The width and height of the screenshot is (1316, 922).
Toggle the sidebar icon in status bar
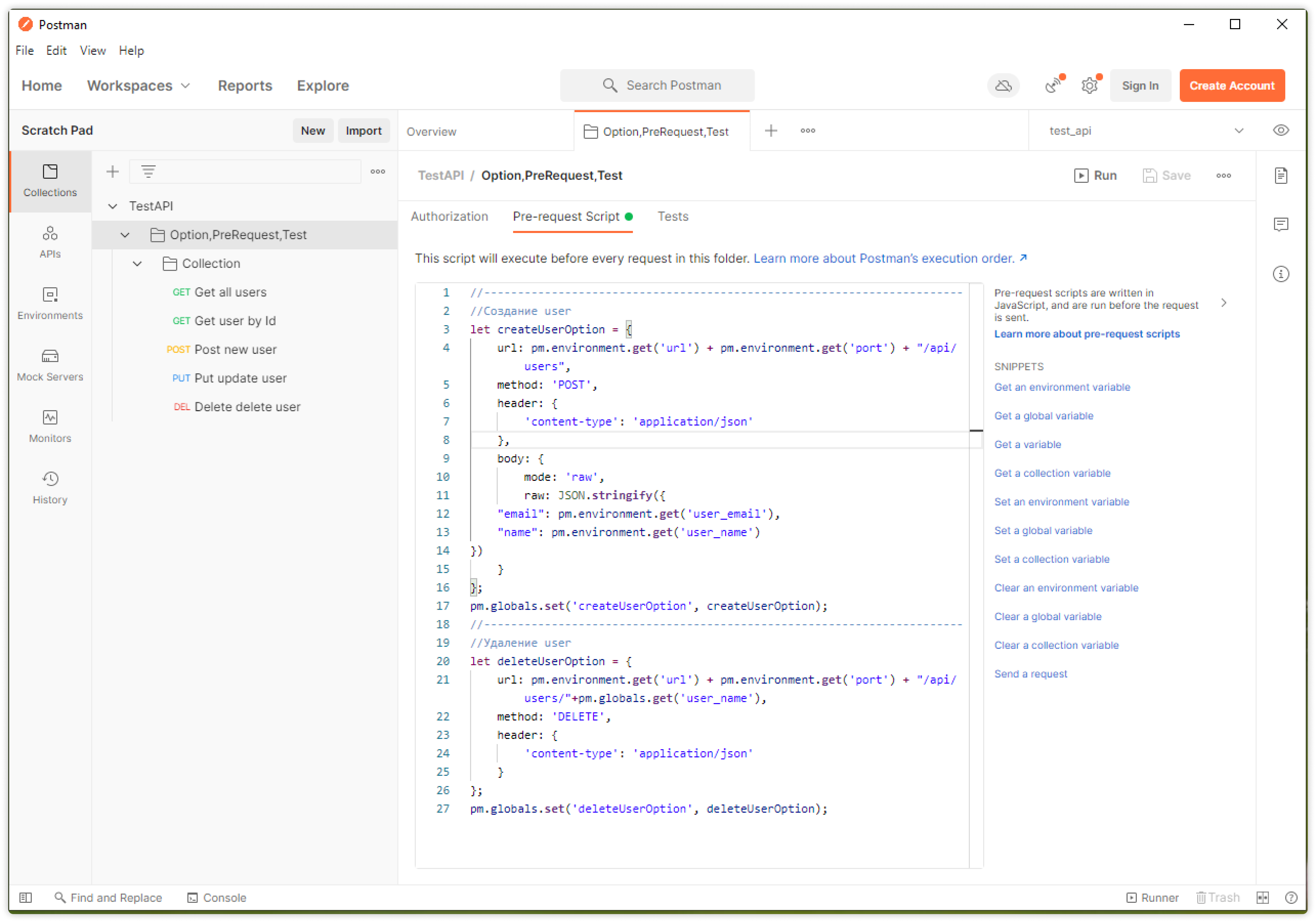25,897
